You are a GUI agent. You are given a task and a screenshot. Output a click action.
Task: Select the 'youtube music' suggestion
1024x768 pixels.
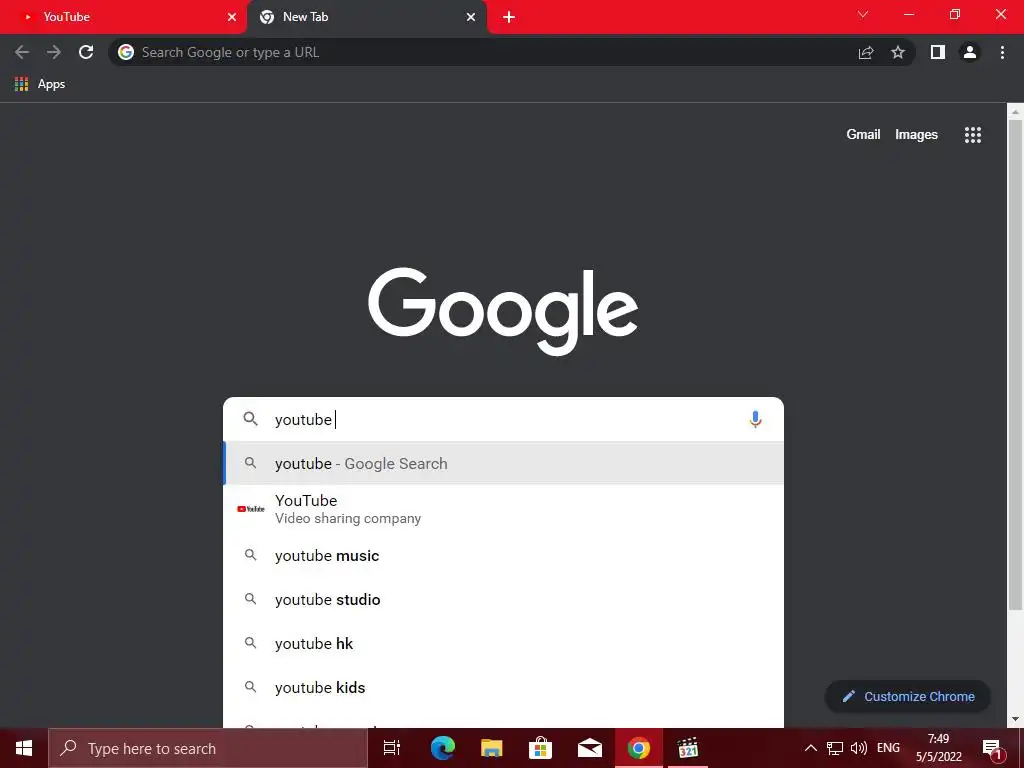pyautogui.click(x=504, y=556)
